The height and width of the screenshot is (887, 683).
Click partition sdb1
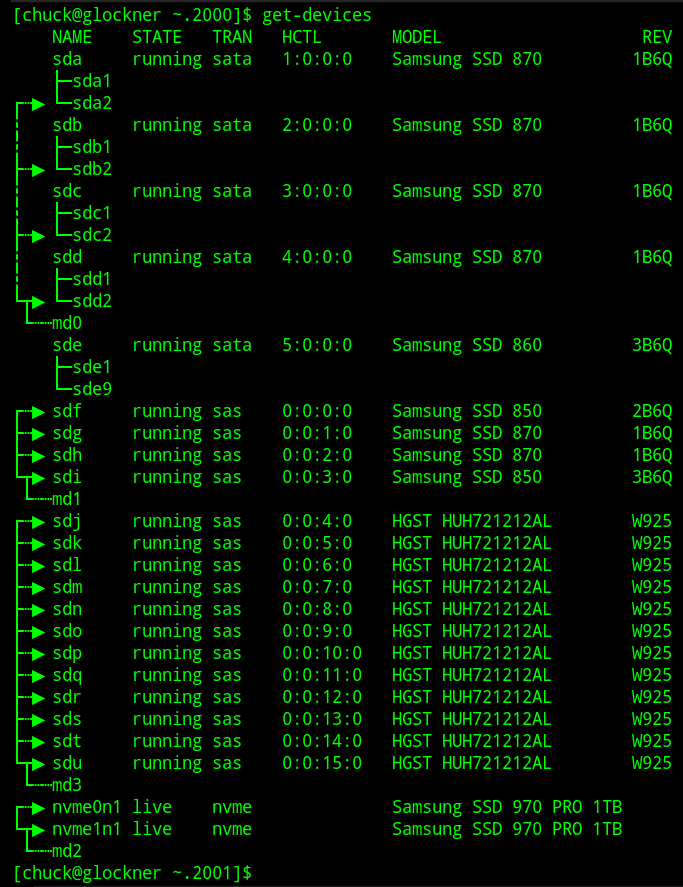coord(92,147)
